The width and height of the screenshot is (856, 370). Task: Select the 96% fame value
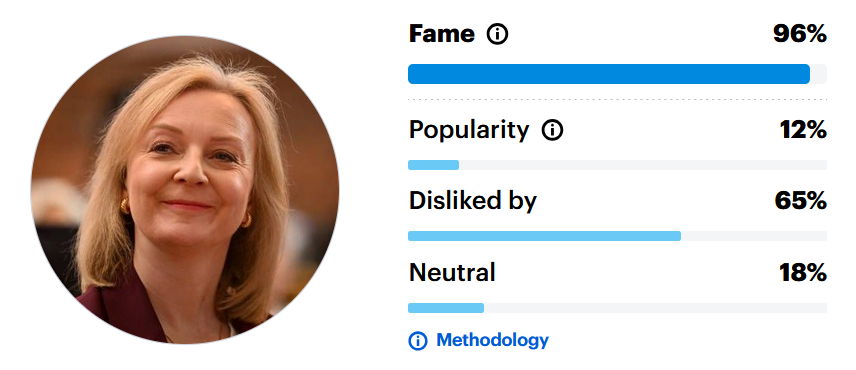pyautogui.click(x=800, y=34)
